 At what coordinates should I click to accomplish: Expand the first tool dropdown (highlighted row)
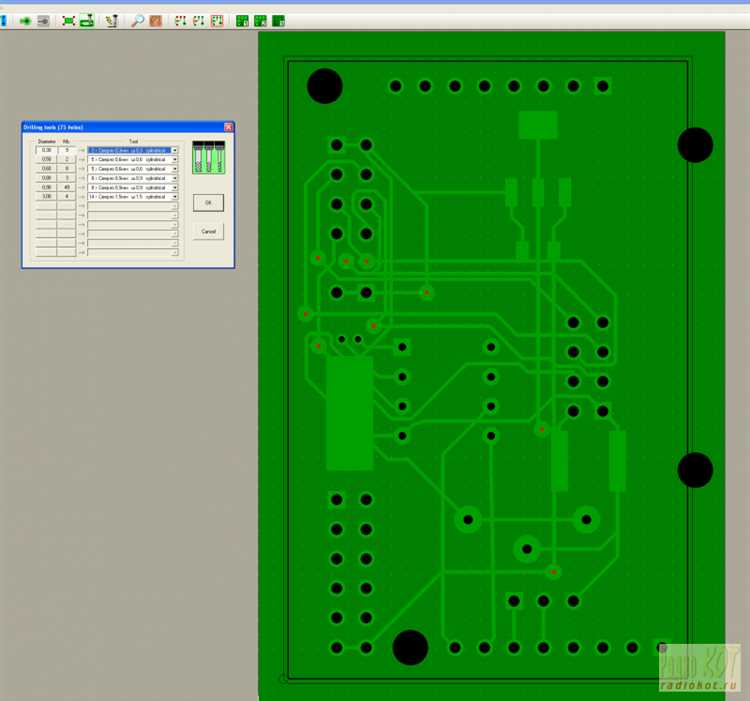click(175, 150)
